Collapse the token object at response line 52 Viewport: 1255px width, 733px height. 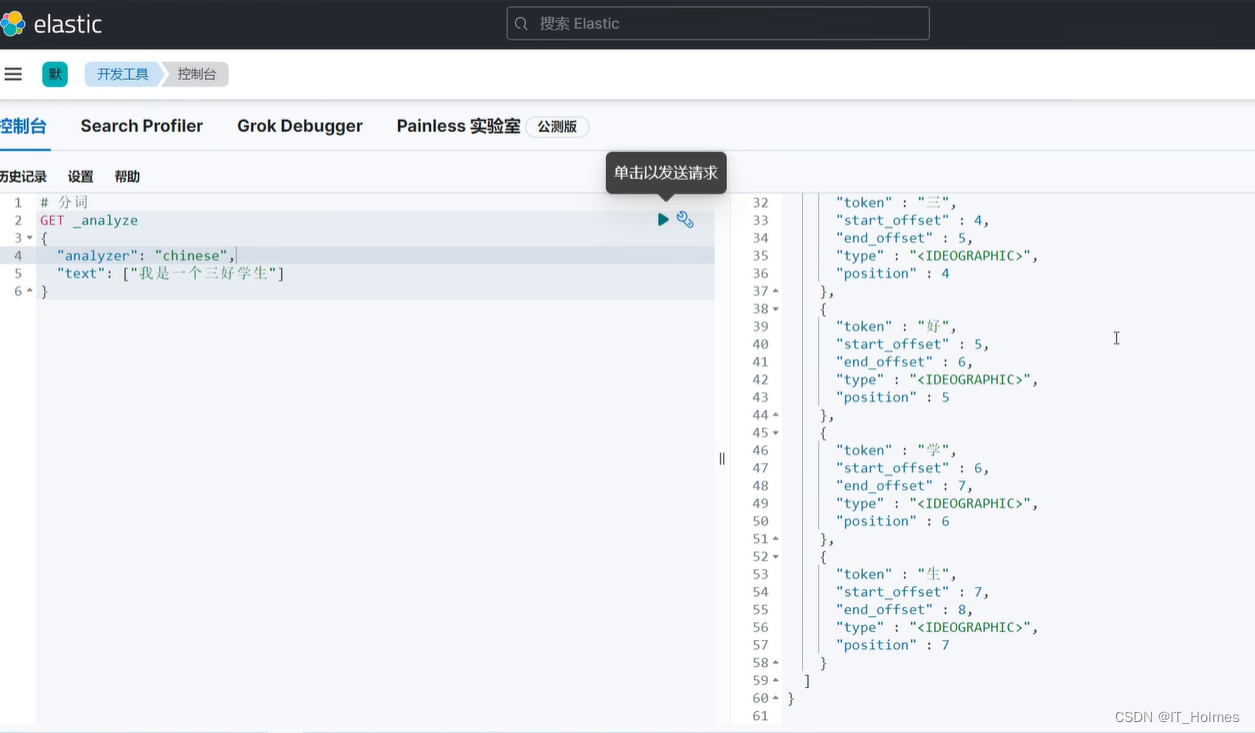point(776,557)
